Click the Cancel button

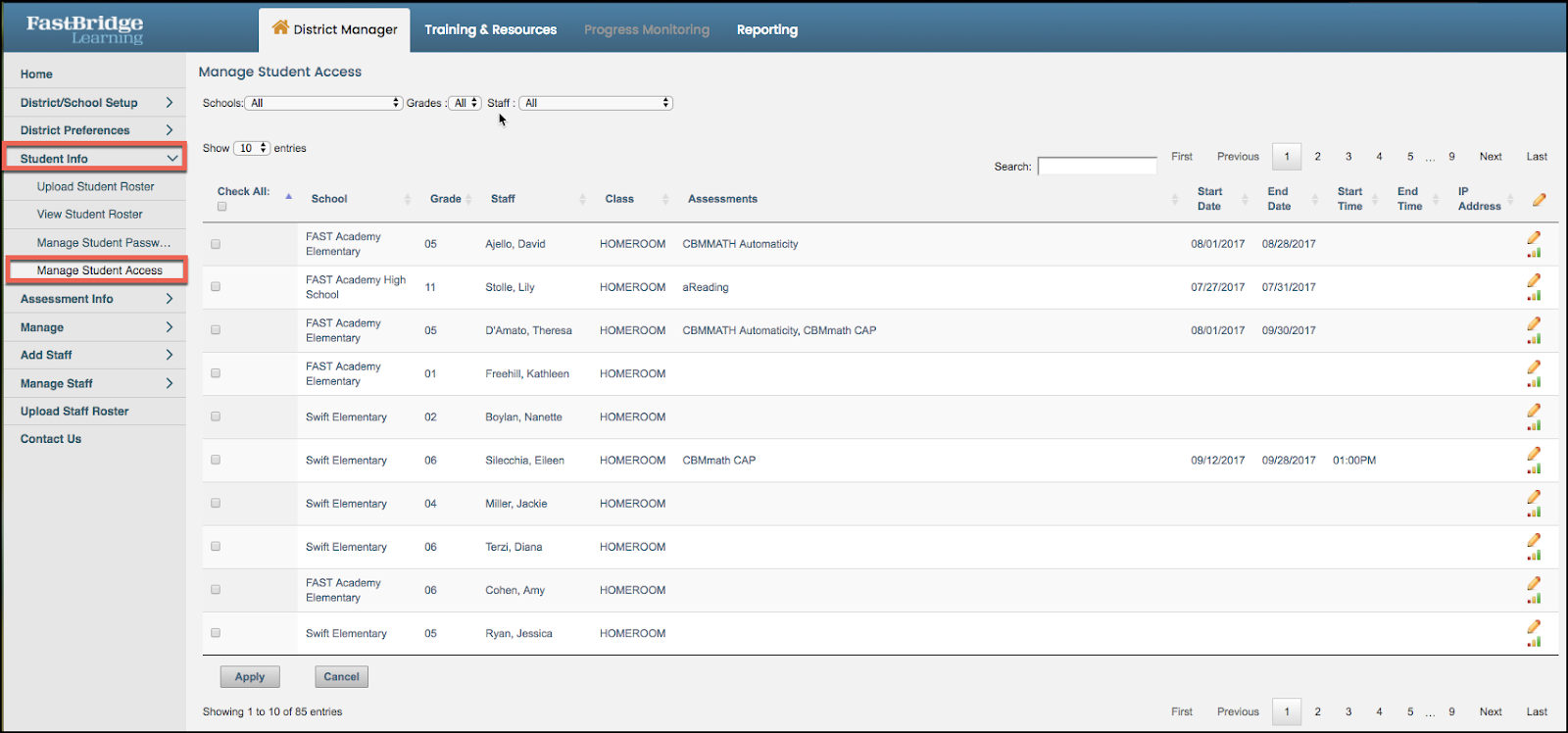(x=341, y=677)
